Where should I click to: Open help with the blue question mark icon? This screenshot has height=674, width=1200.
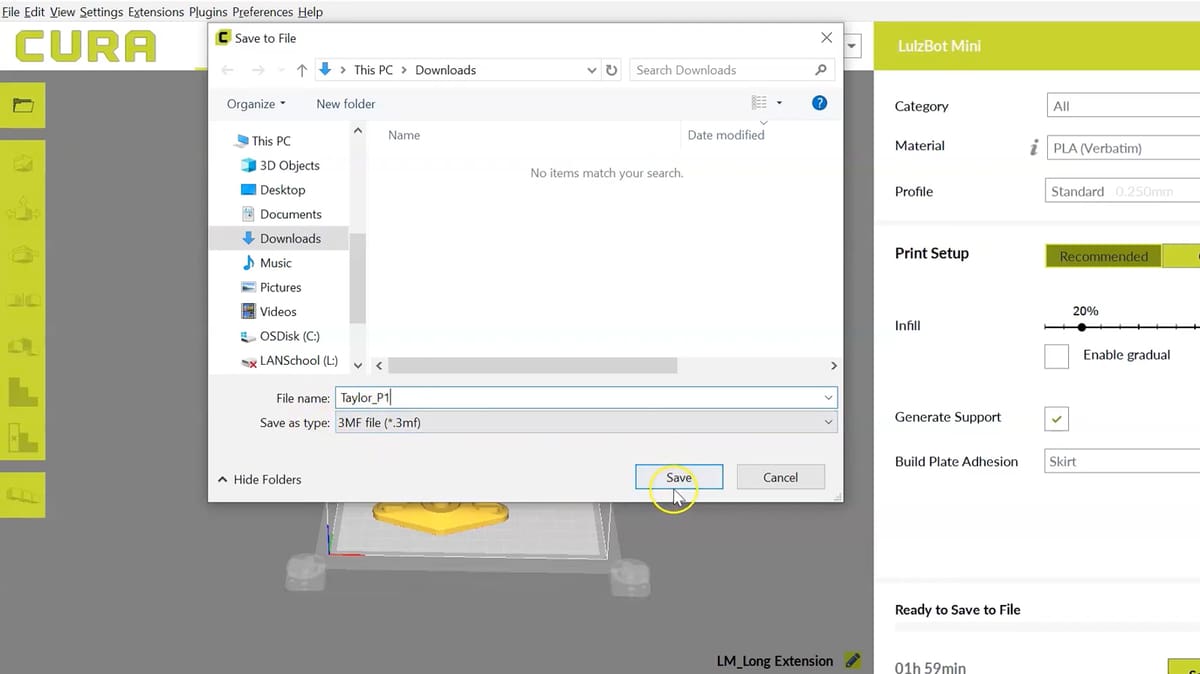[x=819, y=103]
